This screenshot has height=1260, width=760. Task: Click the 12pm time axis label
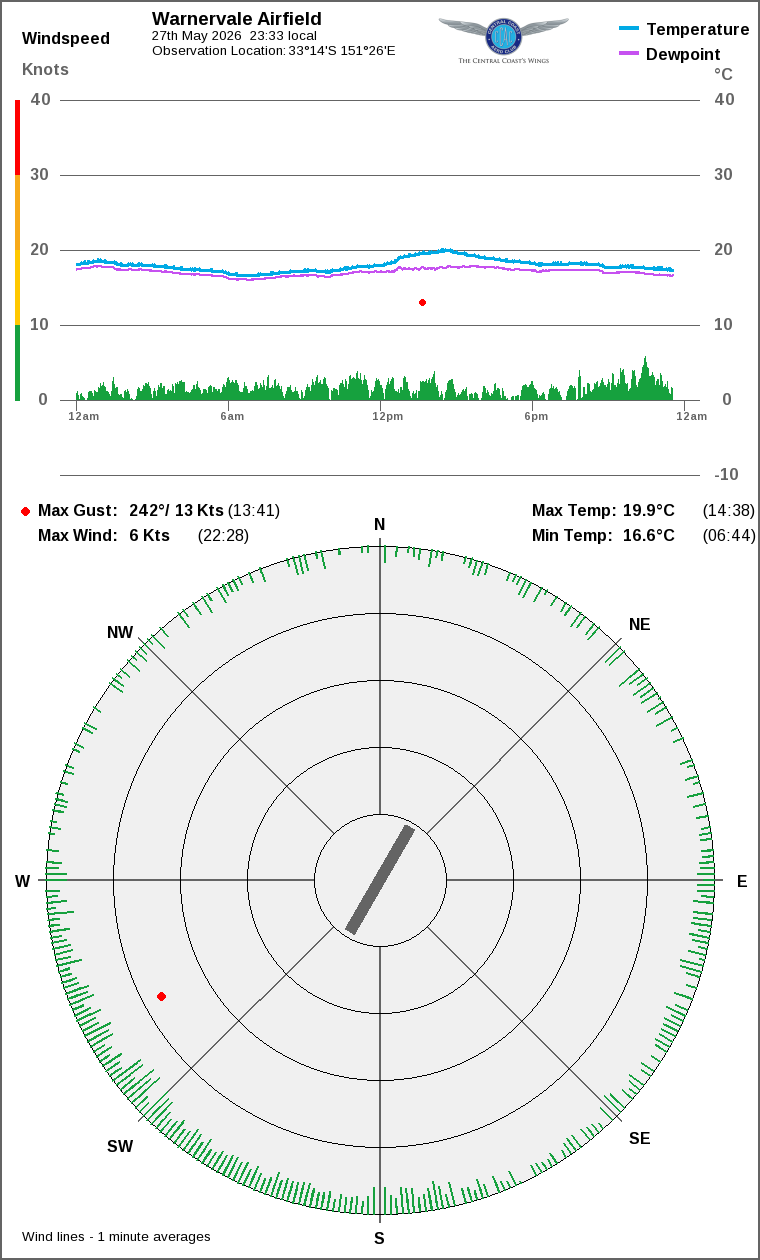(x=387, y=416)
